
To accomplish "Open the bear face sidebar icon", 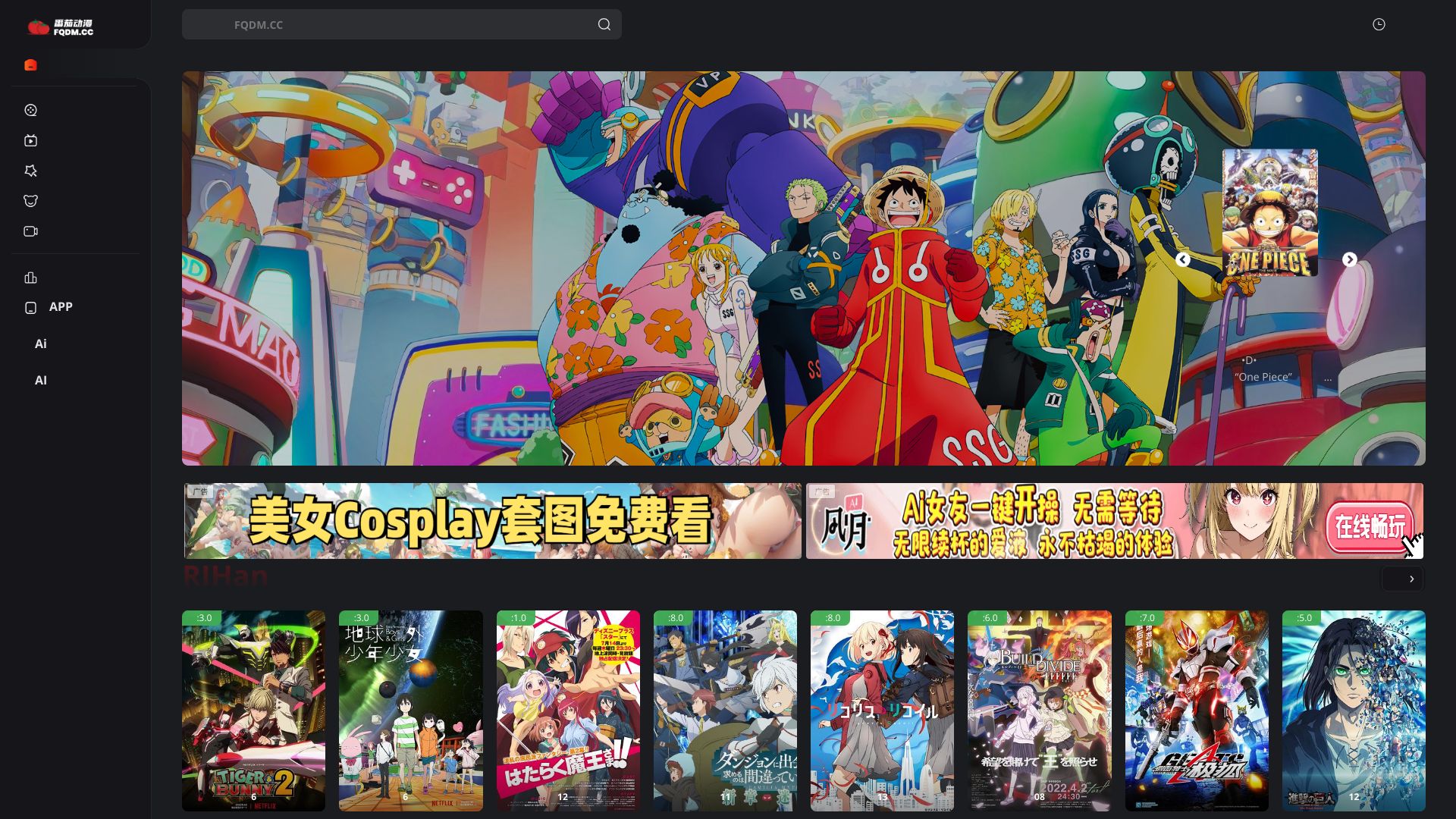I will (30, 201).
